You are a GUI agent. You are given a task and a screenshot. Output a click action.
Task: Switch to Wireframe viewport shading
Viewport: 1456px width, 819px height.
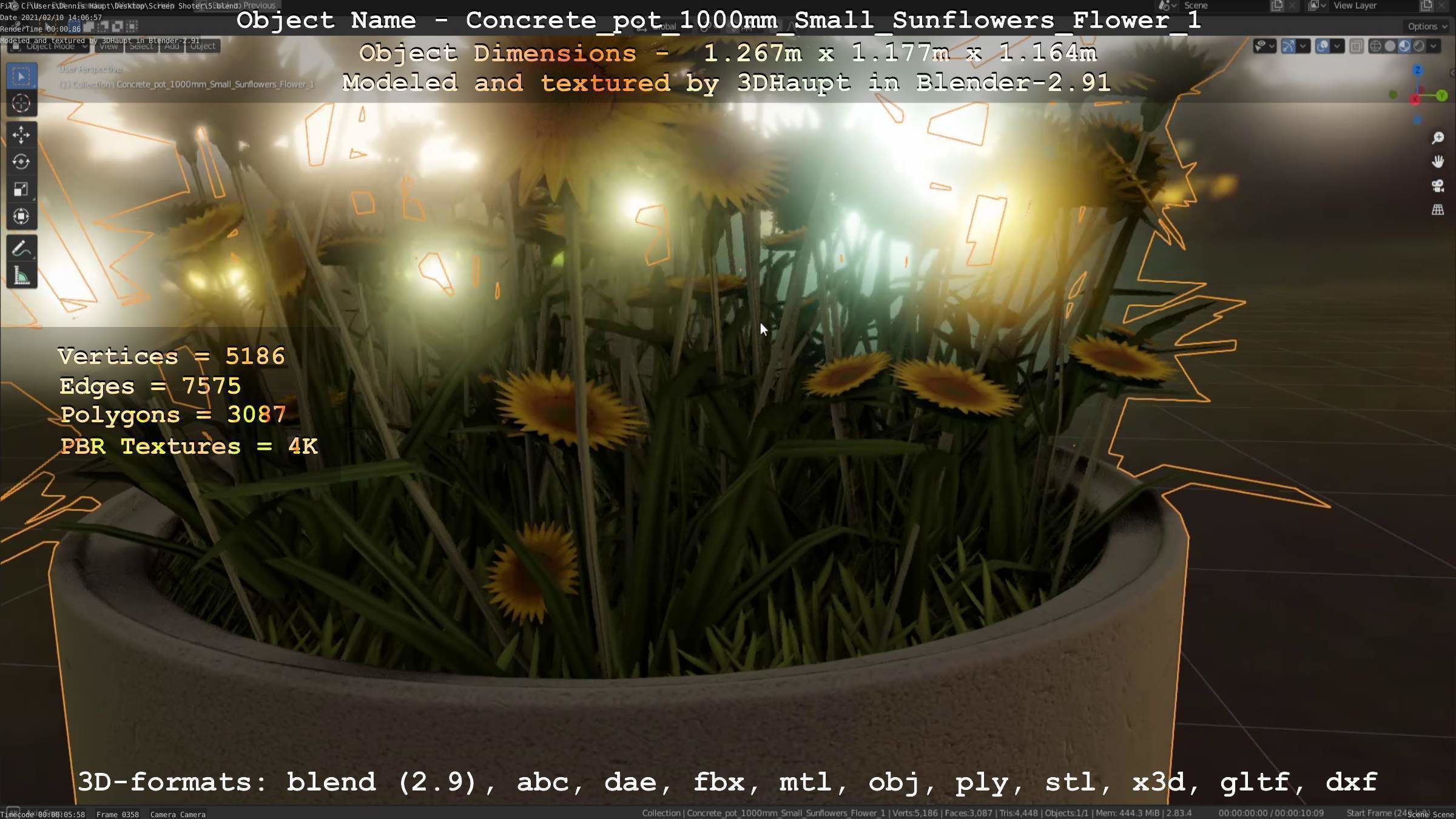click(x=1375, y=46)
